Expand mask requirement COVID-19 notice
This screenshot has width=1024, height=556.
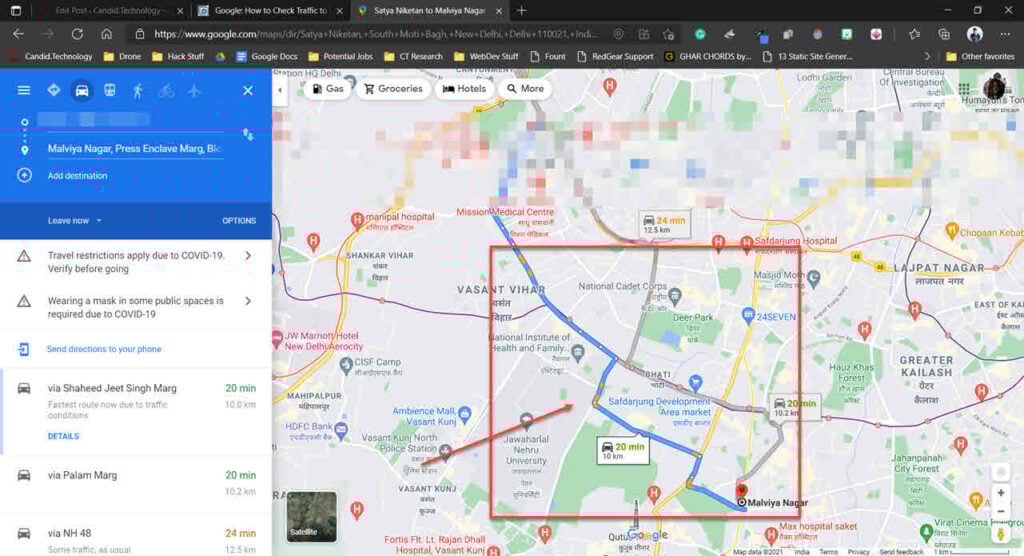click(136, 307)
